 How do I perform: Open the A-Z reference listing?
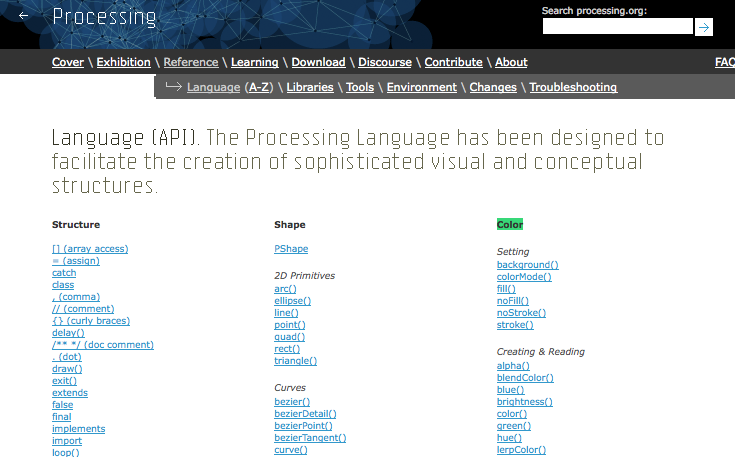click(x=259, y=87)
